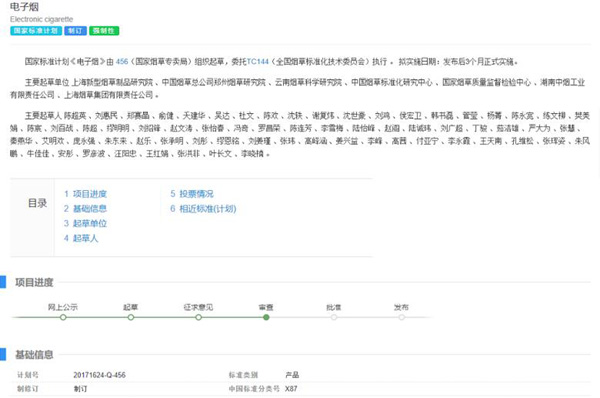Viewport: 600px width, 398px height.
Task: Open the 456 department link
Action: (x=122, y=62)
